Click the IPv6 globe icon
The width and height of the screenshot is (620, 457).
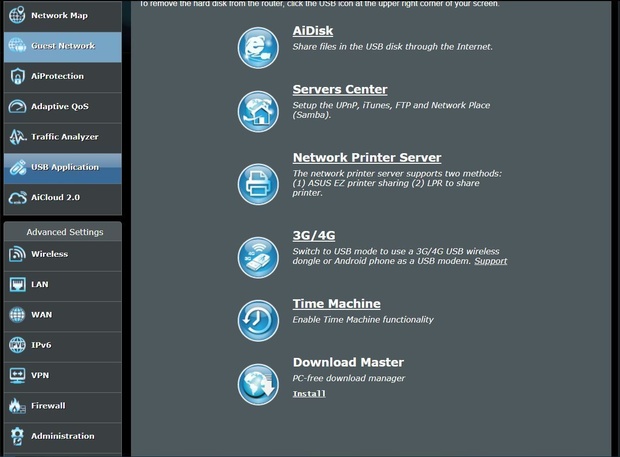(17, 345)
